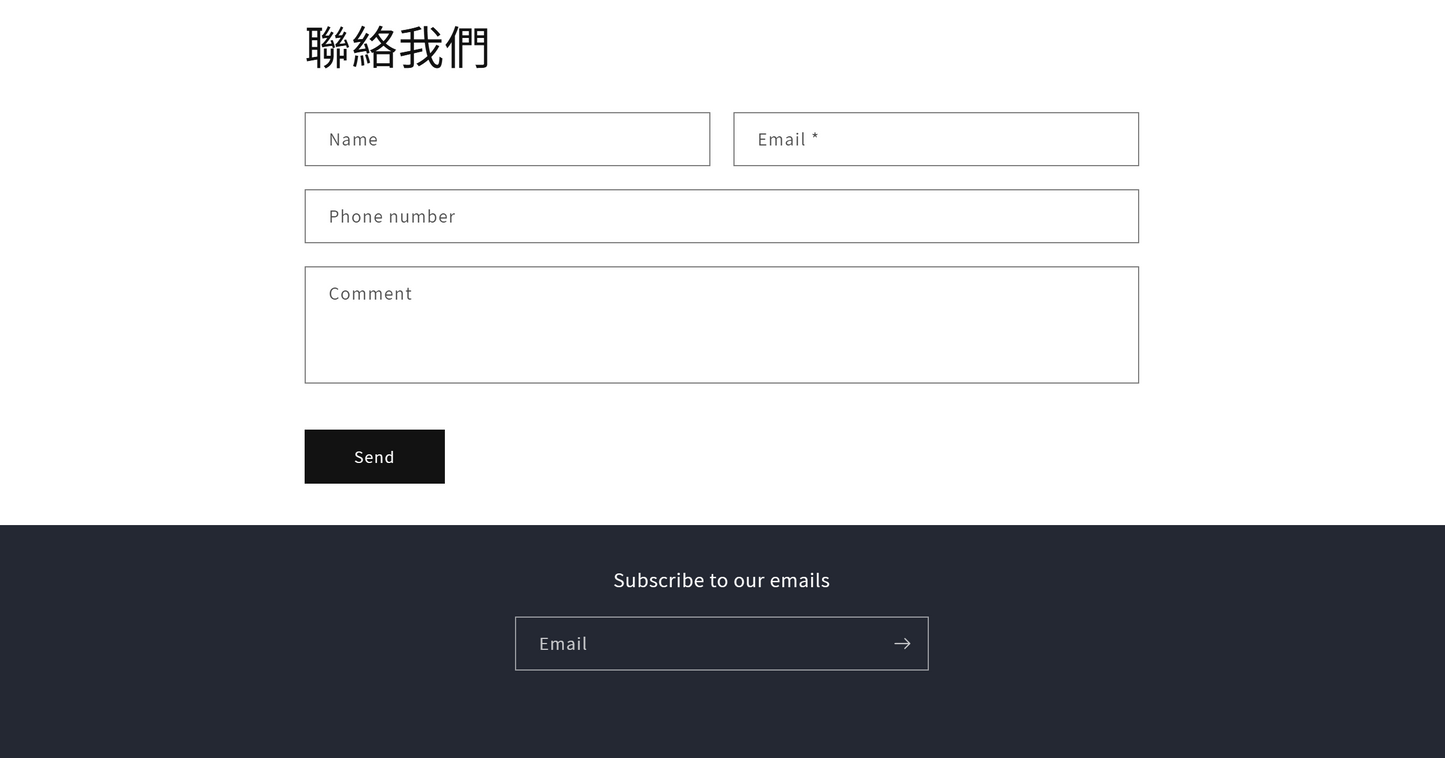
Task: Click right end of Phone number field
Action: click(1100, 216)
